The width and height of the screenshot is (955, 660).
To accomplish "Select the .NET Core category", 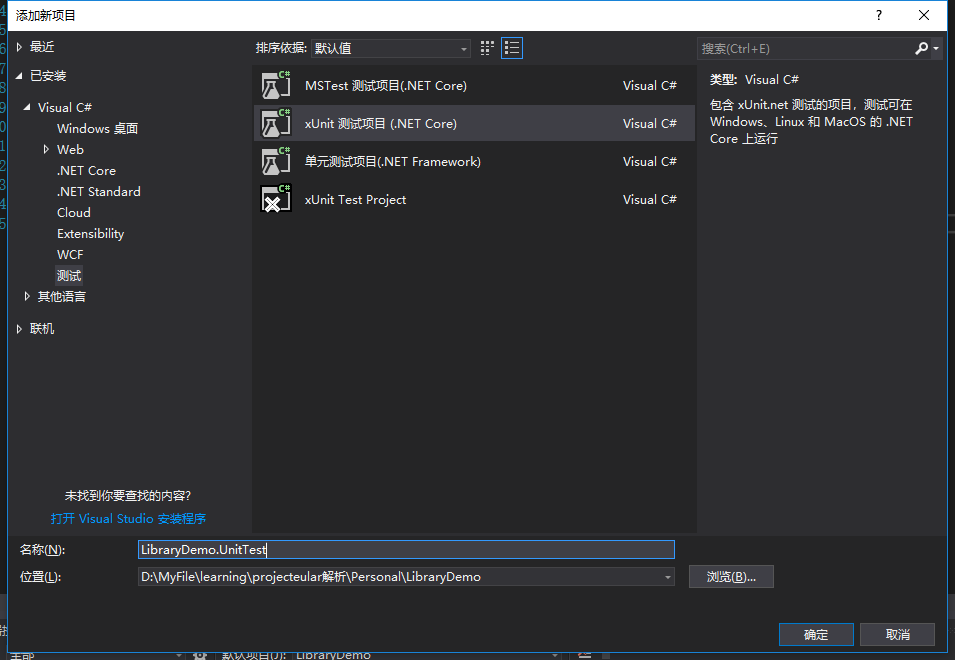I will (86, 170).
